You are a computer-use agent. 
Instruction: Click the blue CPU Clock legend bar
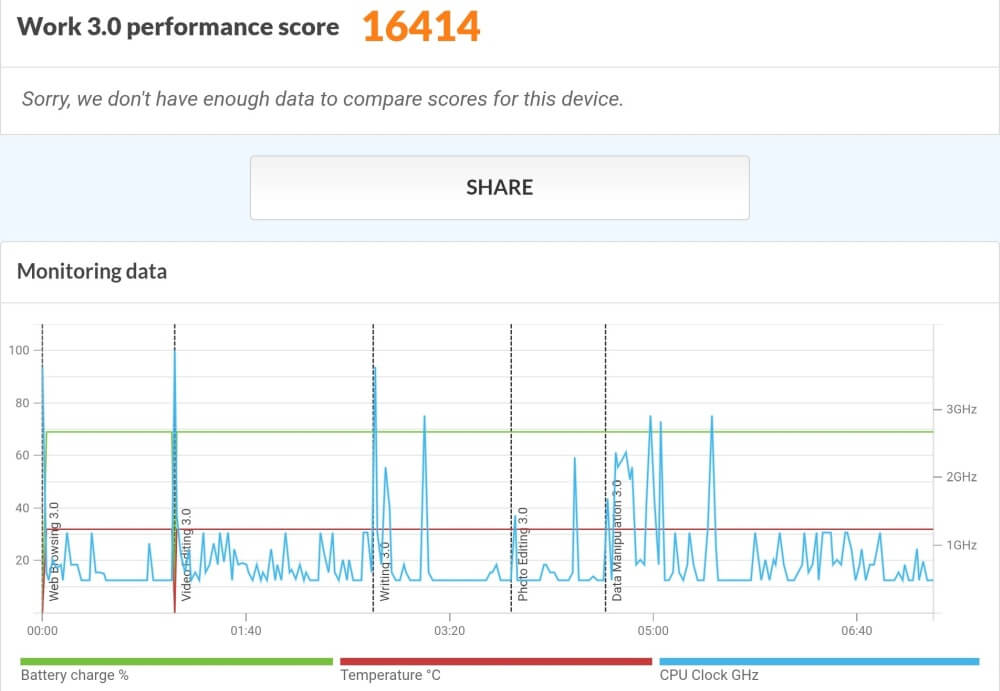pos(819,662)
